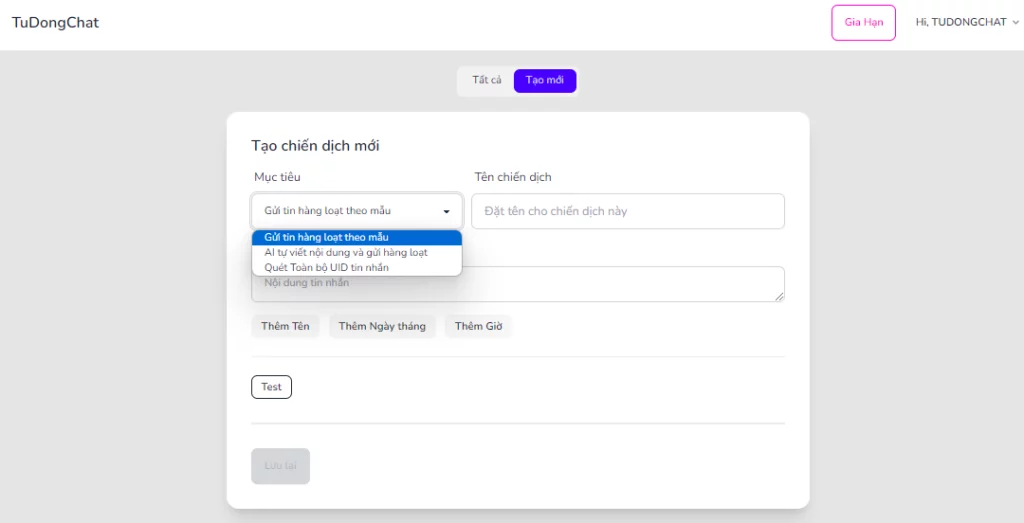Select Quét Toàn bộ UID tin nhắn option

(x=357, y=267)
